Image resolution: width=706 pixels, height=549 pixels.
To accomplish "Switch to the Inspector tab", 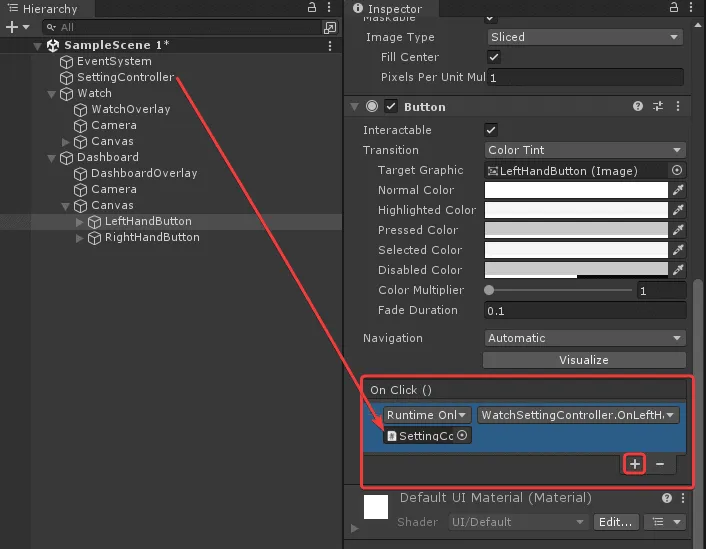I will 391,9.
